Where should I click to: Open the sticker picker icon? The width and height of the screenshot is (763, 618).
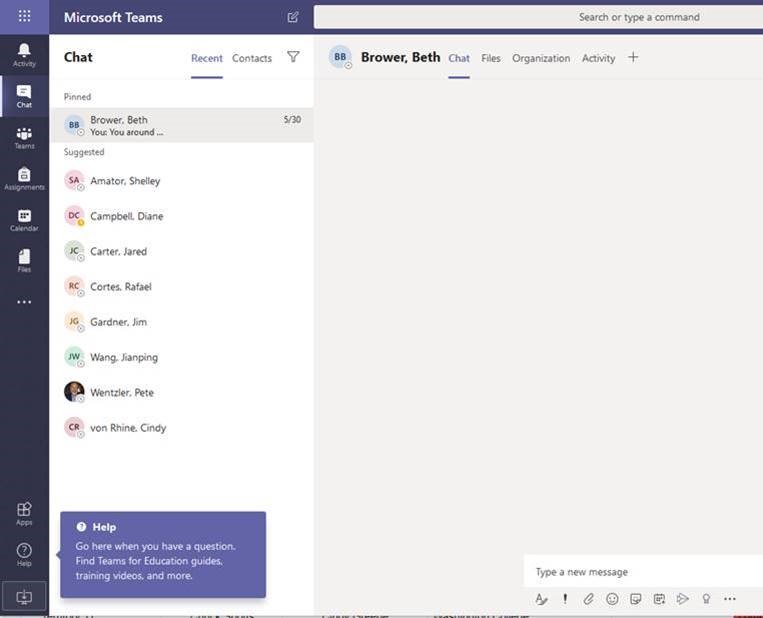(x=636, y=599)
